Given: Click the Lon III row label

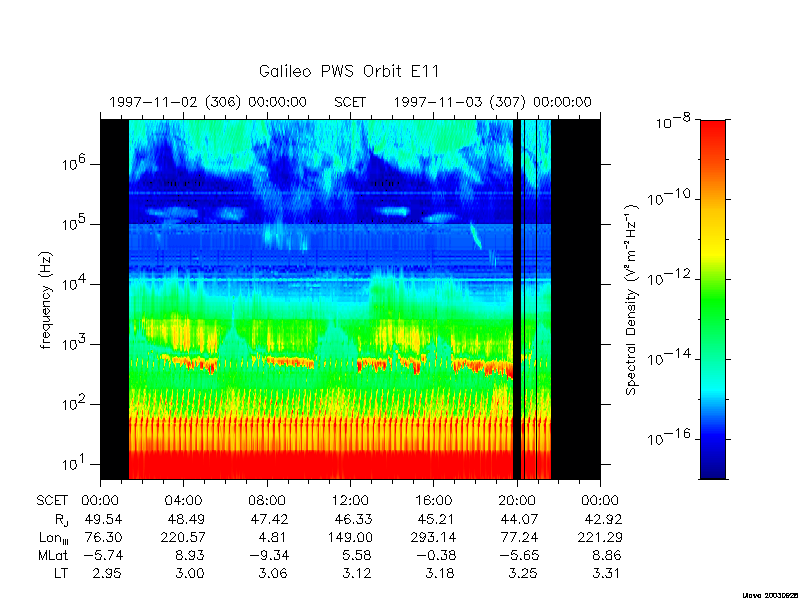Looking at the screenshot, I should pyautogui.click(x=54, y=538).
